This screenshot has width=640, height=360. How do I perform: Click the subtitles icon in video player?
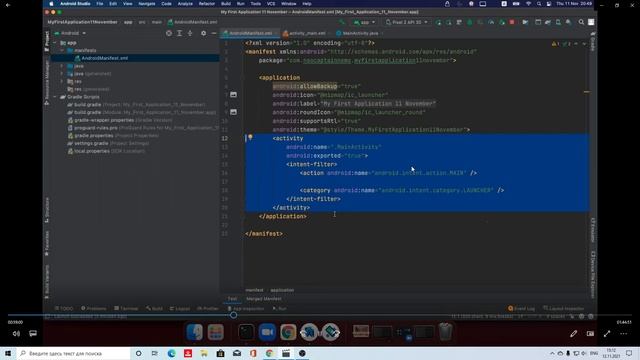click(33, 333)
